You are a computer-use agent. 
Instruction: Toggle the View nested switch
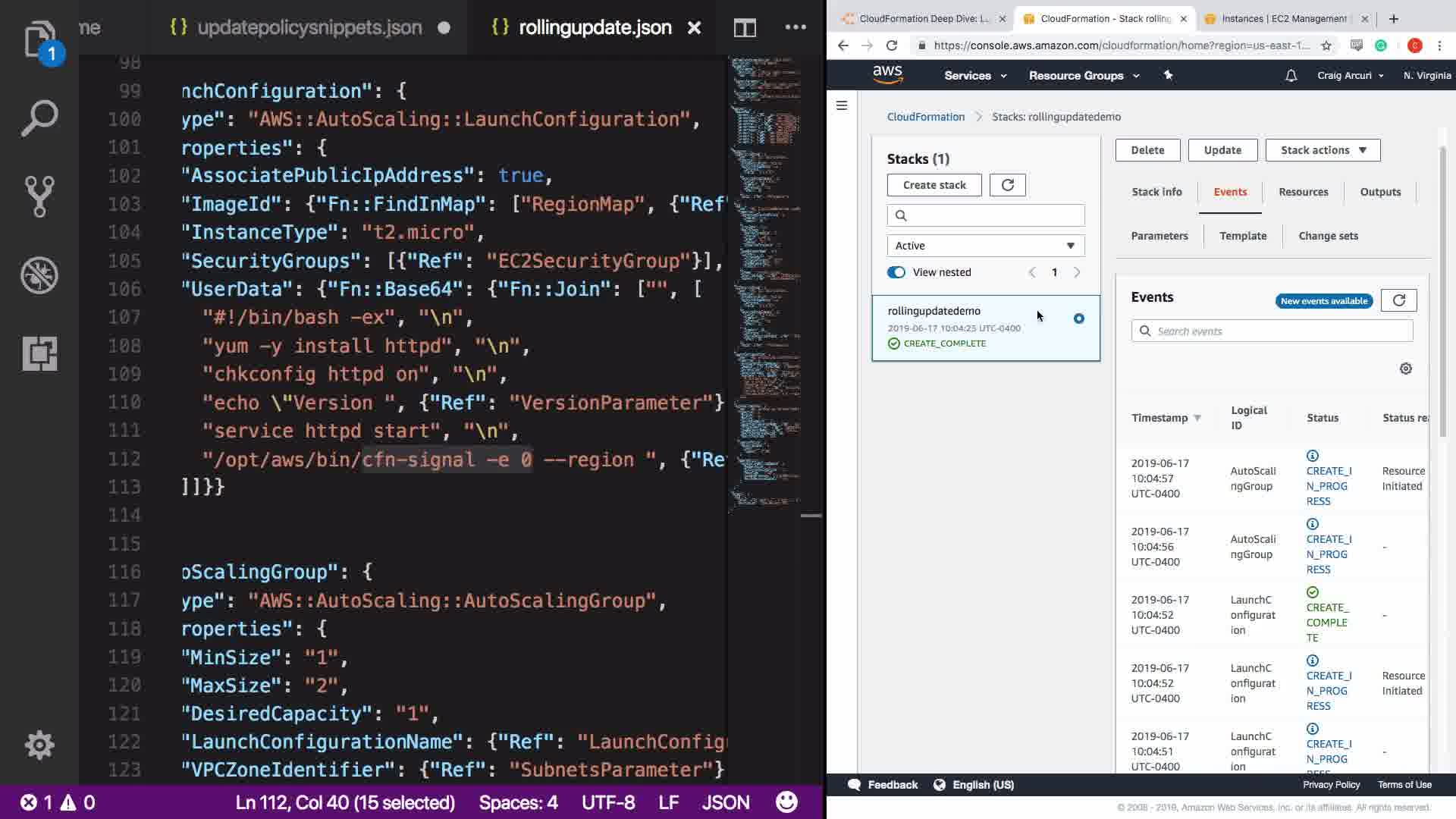coord(896,272)
